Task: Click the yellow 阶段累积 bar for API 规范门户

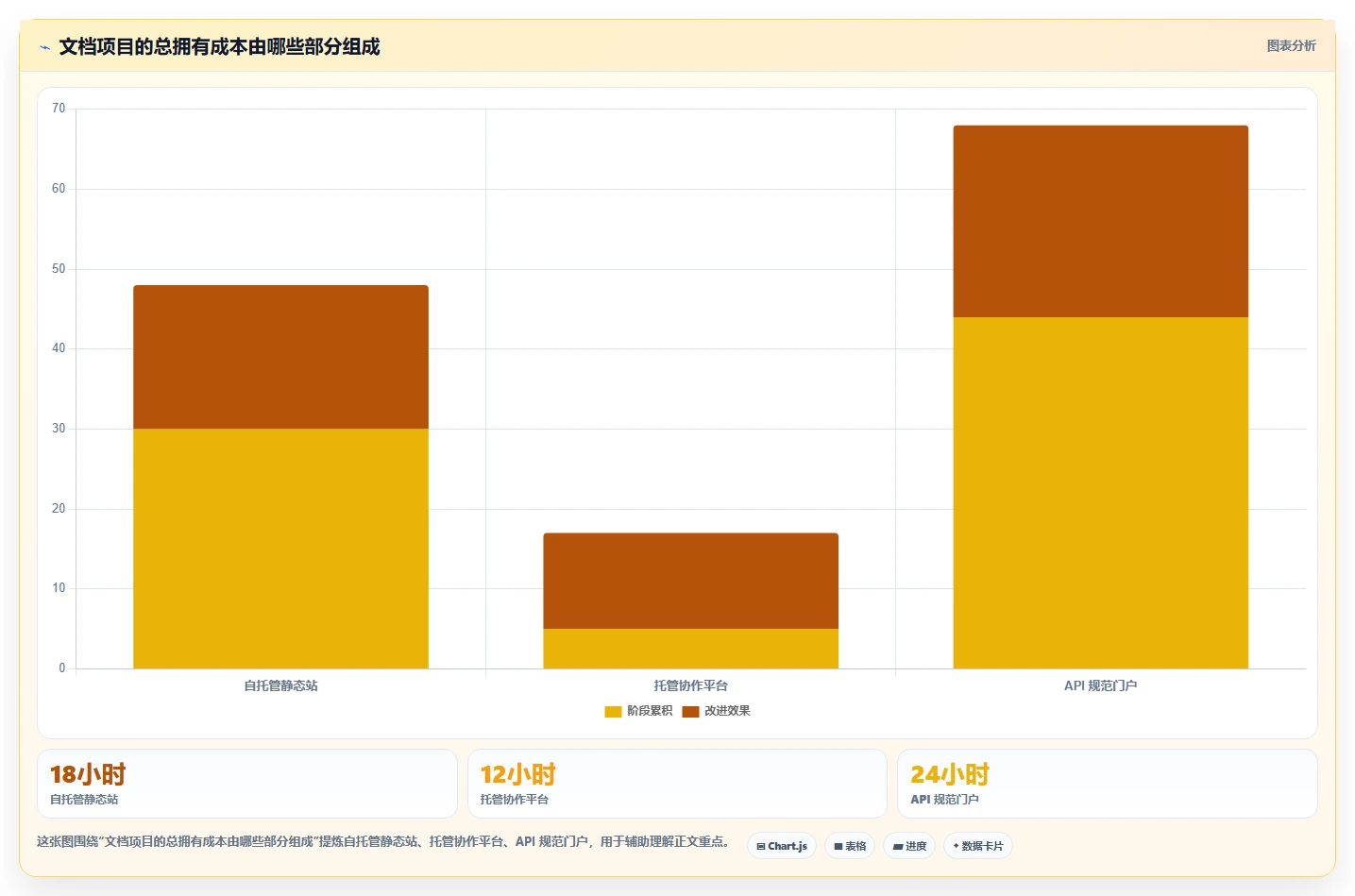Action: coord(1100,493)
